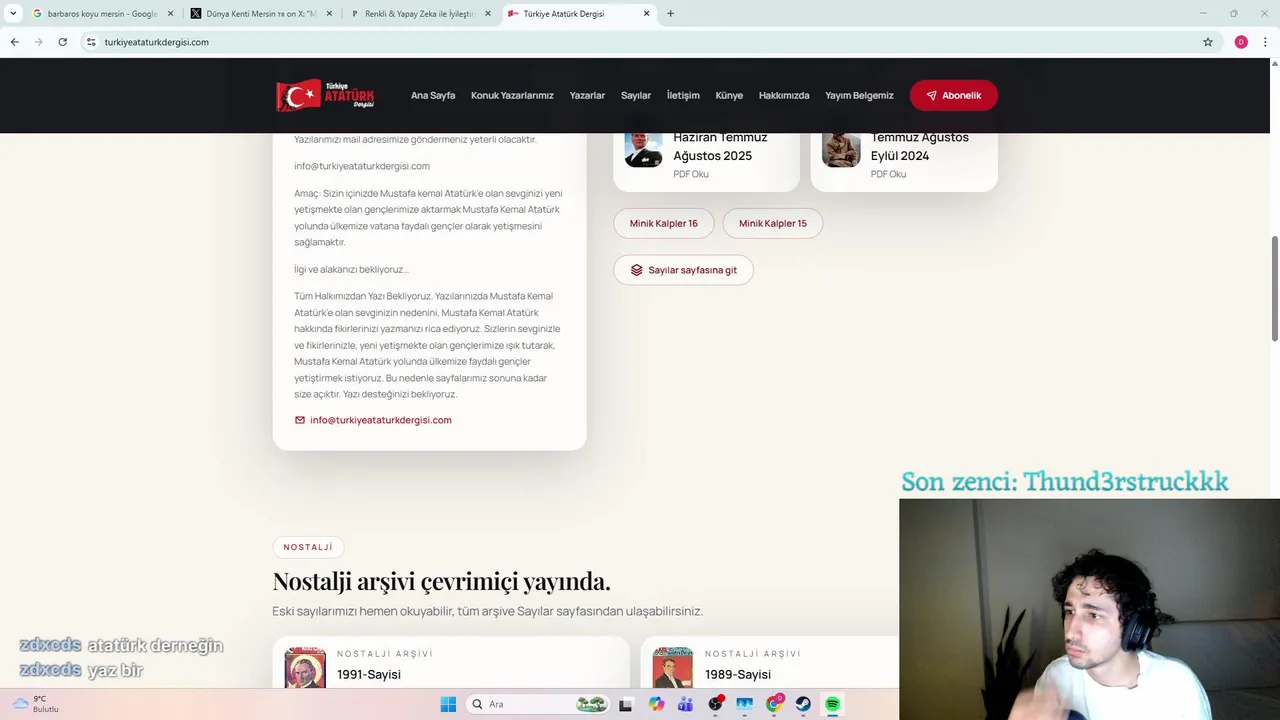The height and width of the screenshot is (720, 1280).
Task: Click the Minik Kalpler 15 chip
Action: click(773, 223)
